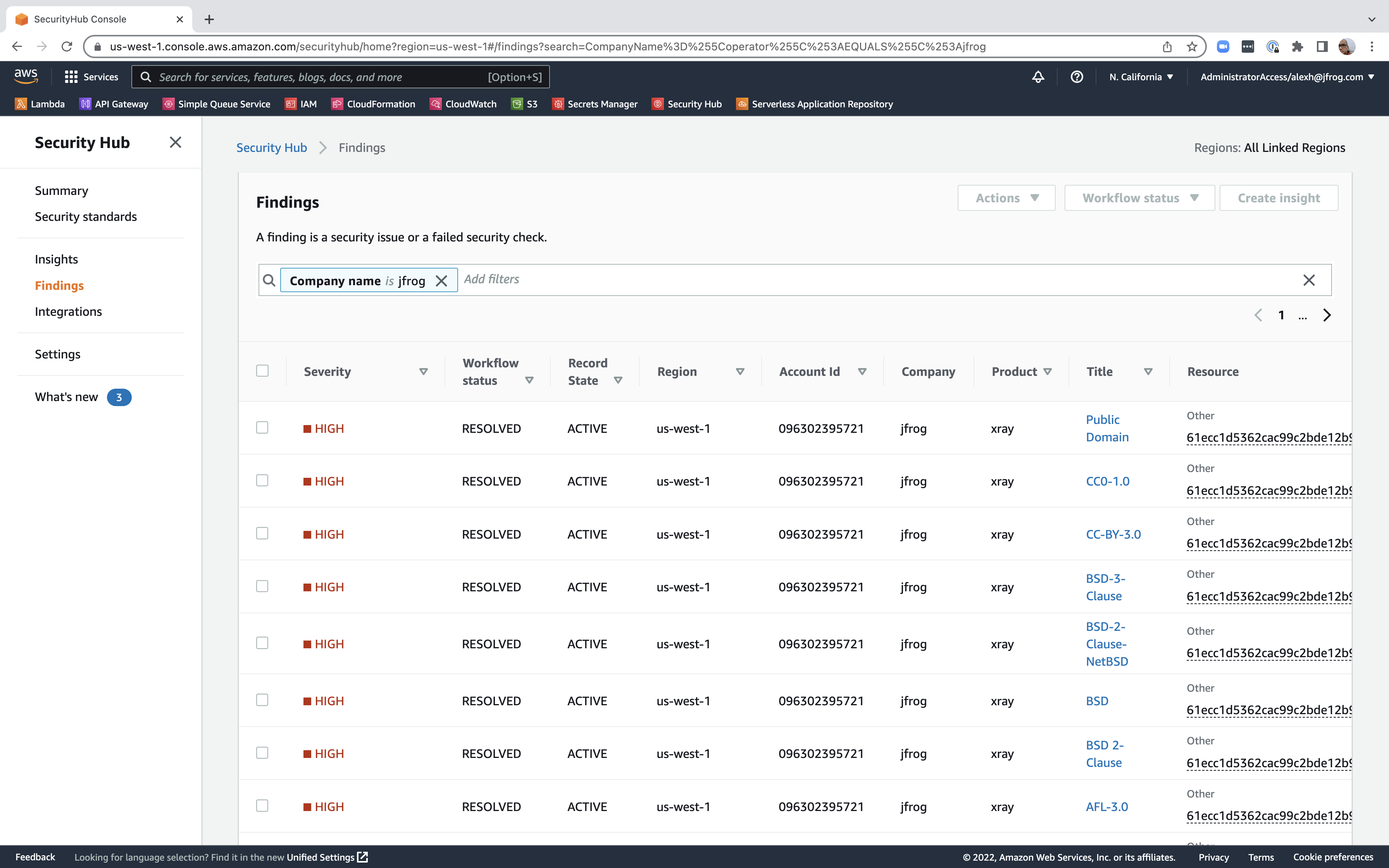The height and width of the screenshot is (868, 1389).
Task: Open the N. California region selector
Action: tap(1141, 77)
